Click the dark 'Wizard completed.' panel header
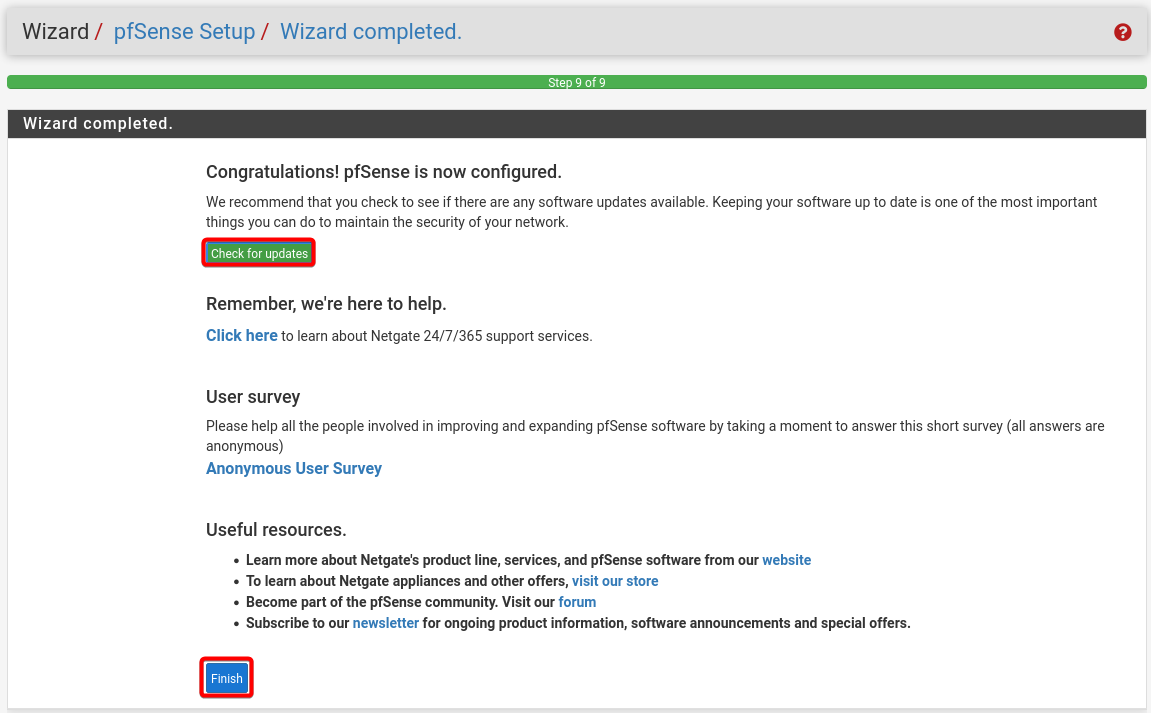The image size is (1151, 713). 576,124
